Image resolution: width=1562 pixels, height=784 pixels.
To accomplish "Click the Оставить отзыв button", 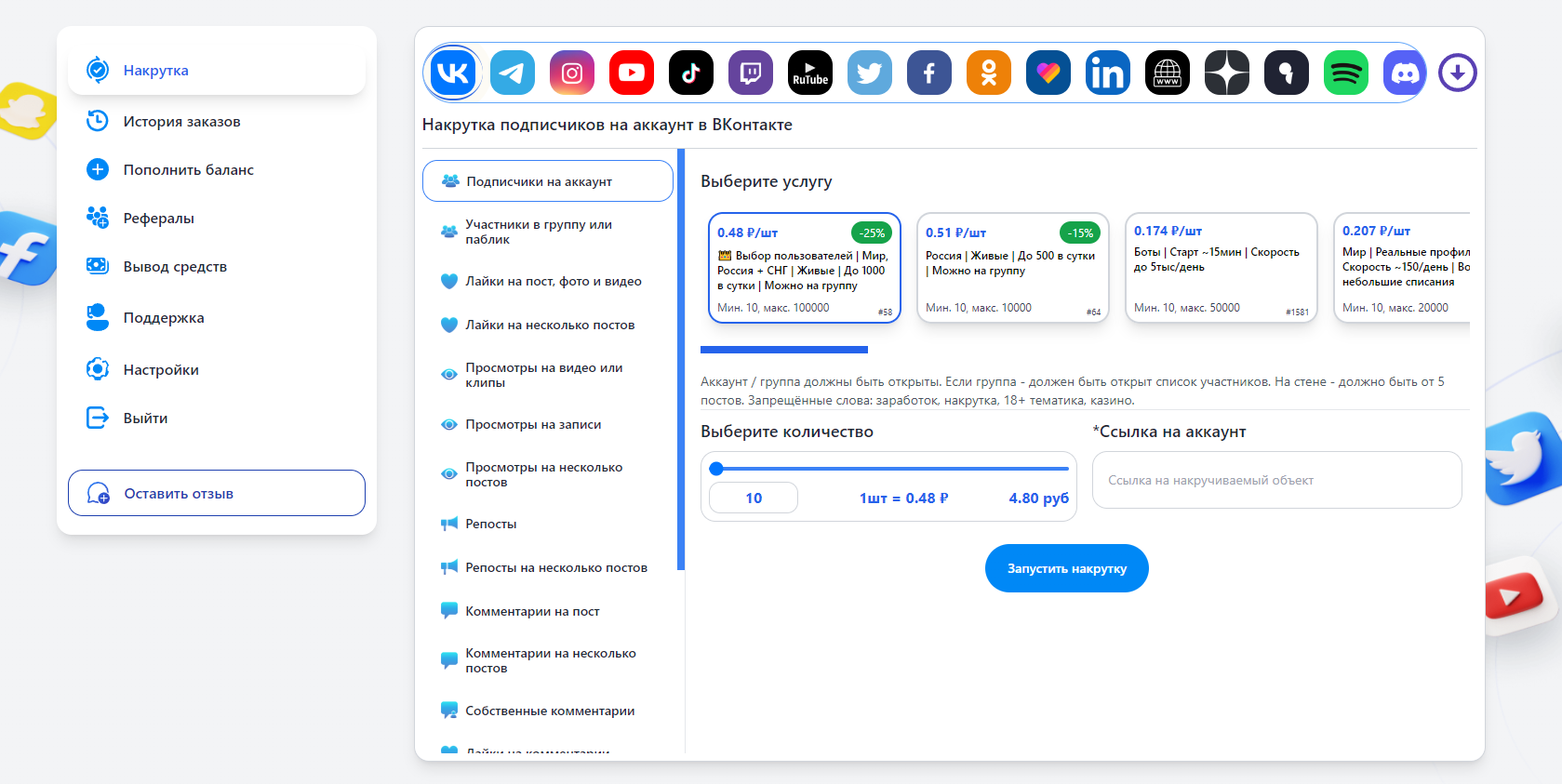I will 217,493.
